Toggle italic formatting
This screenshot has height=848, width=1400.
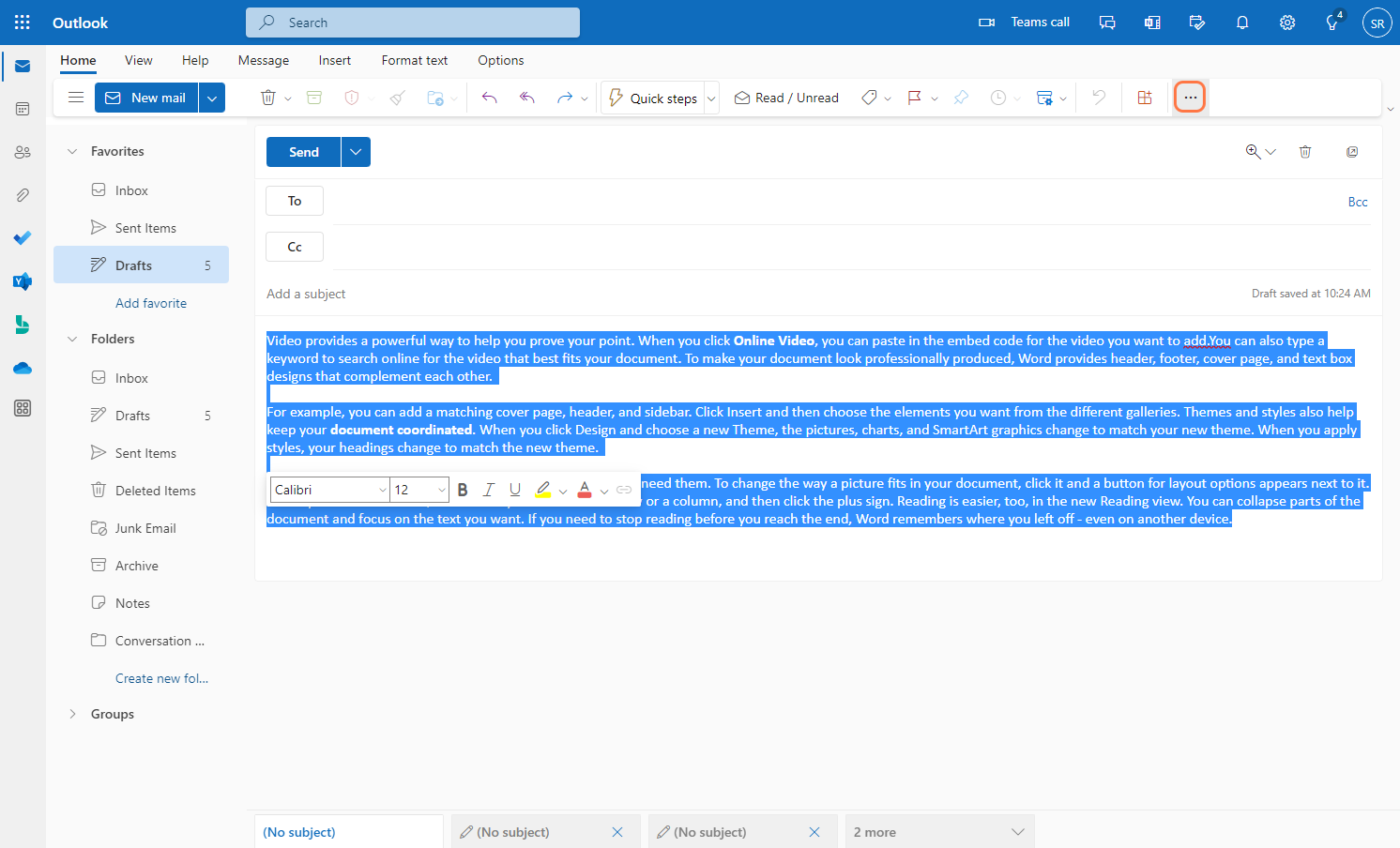[x=489, y=490]
